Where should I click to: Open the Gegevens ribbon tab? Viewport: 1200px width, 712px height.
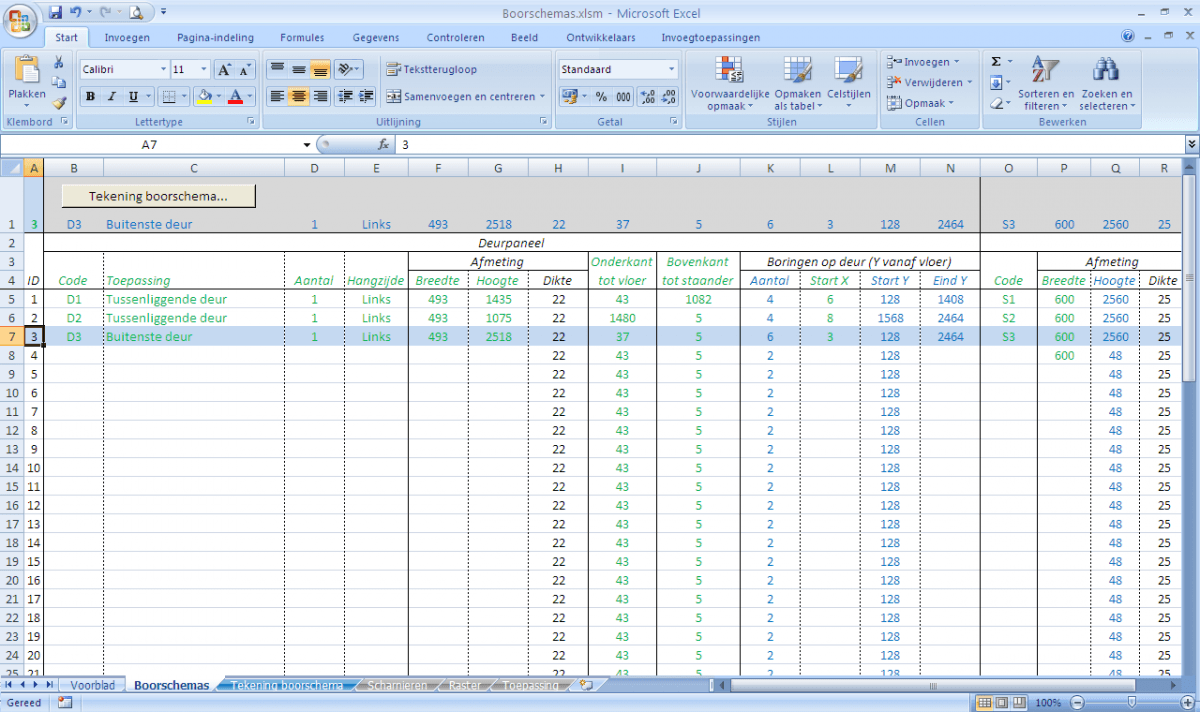tap(376, 38)
